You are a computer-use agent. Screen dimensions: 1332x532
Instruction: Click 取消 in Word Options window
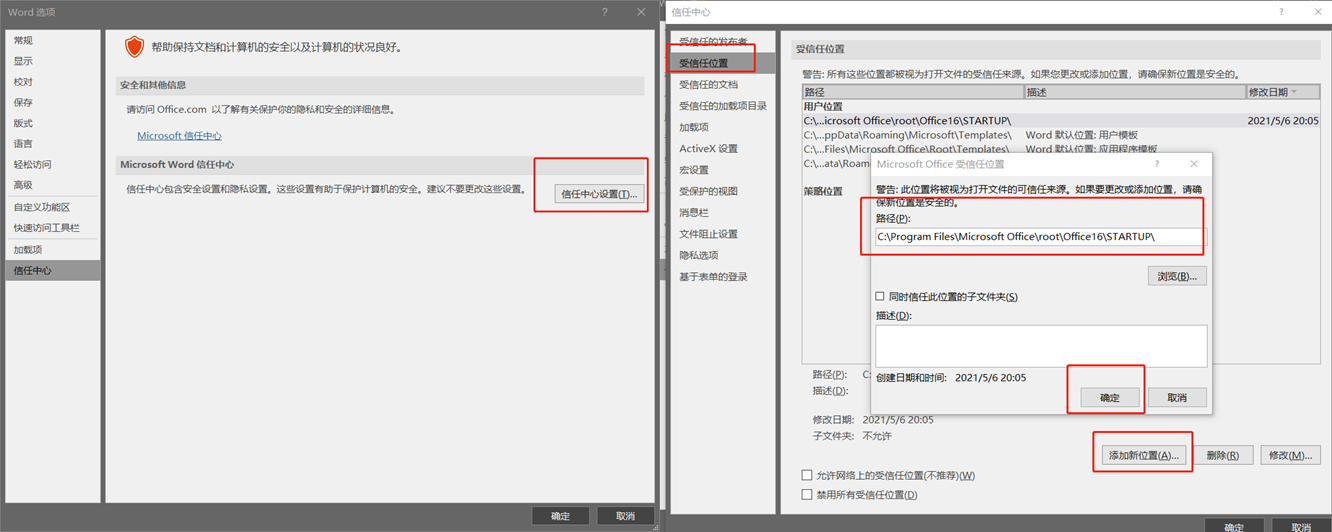pyautogui.click(x=626, y=516)
